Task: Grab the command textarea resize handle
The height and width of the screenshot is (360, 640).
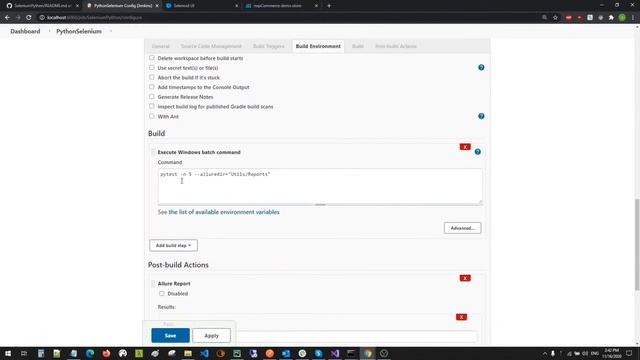Action: 320,204
